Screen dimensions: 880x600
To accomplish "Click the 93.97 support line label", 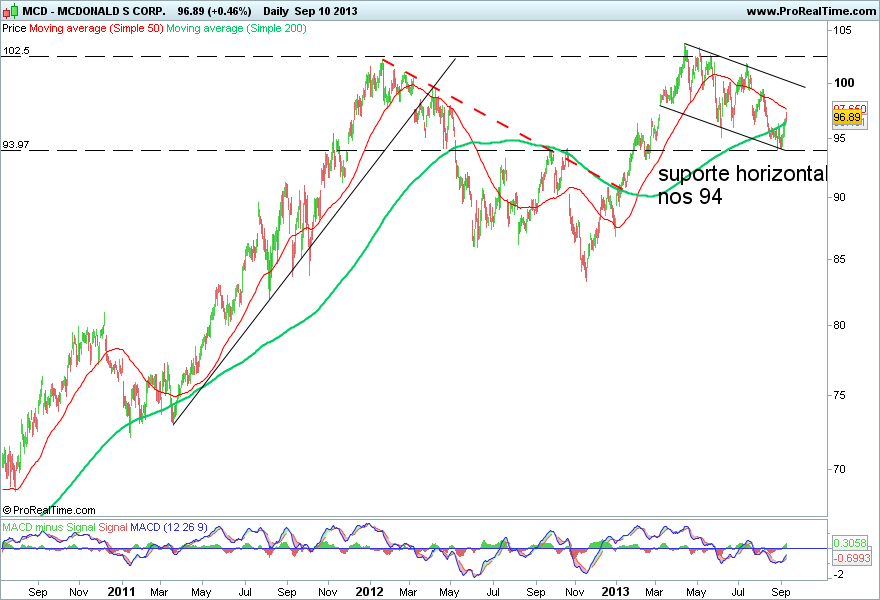I will 16,145.
